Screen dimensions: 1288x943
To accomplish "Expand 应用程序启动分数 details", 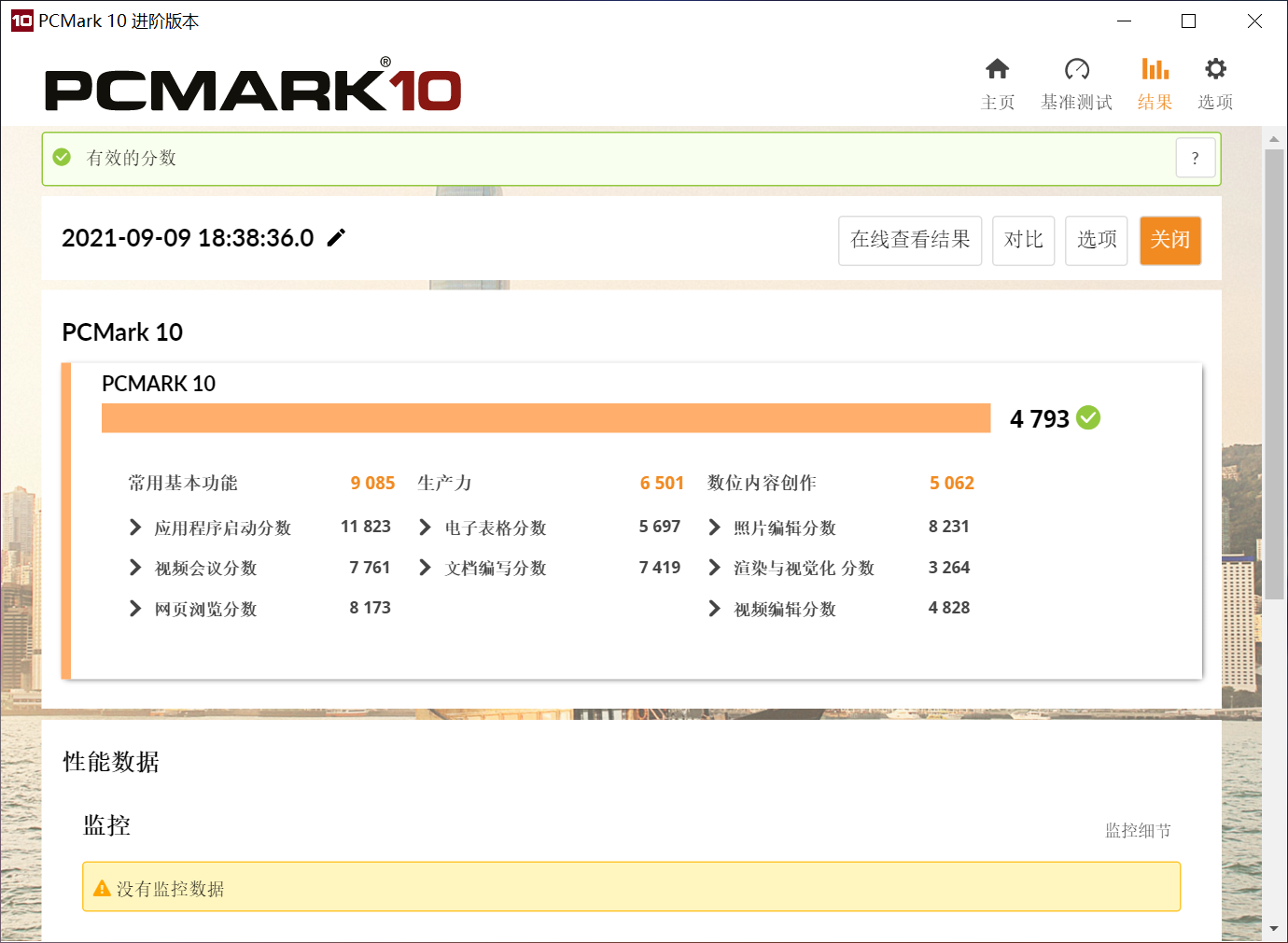I will click(x=135, y=528).
